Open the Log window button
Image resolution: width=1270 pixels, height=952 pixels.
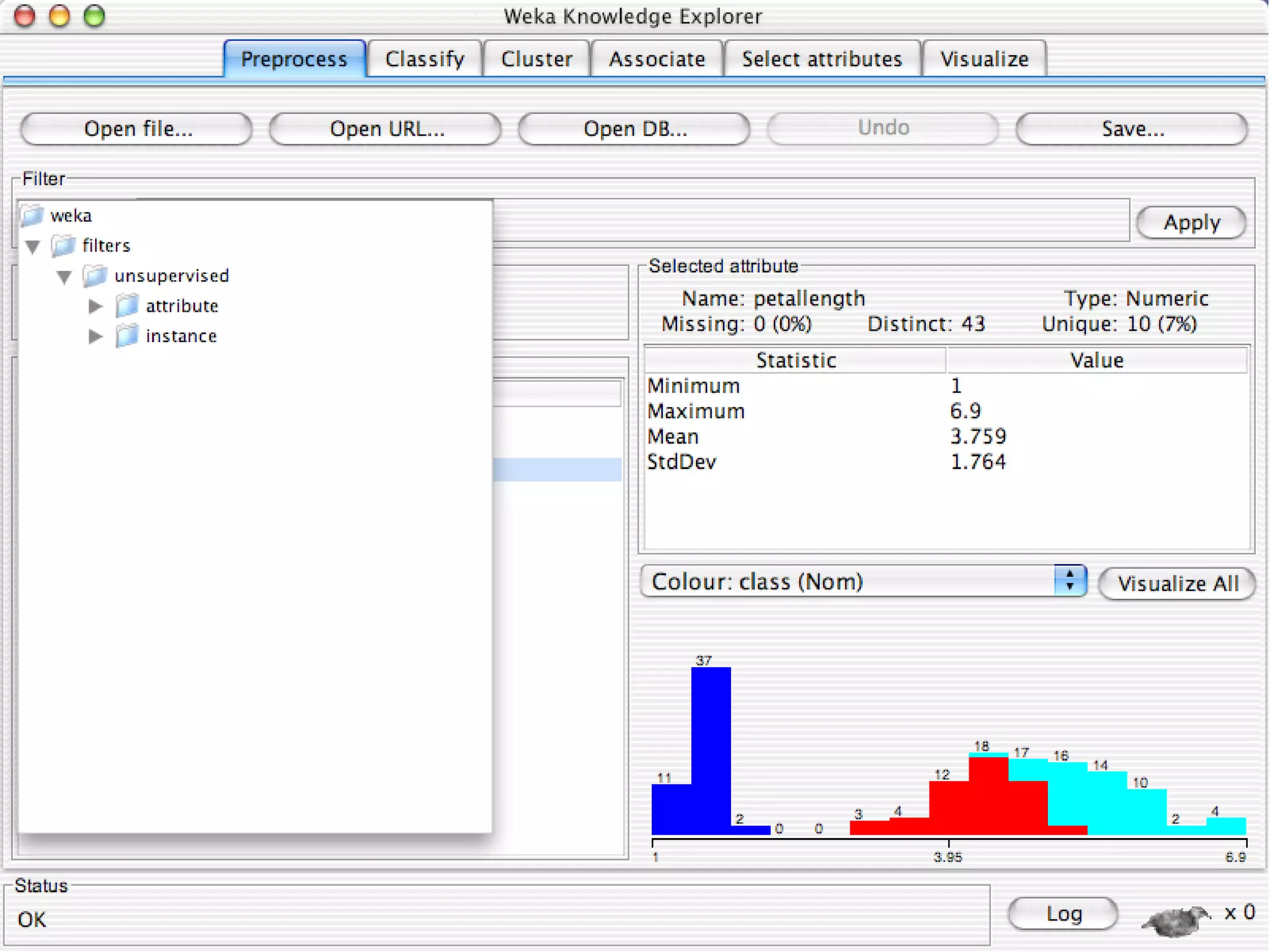1064,914
